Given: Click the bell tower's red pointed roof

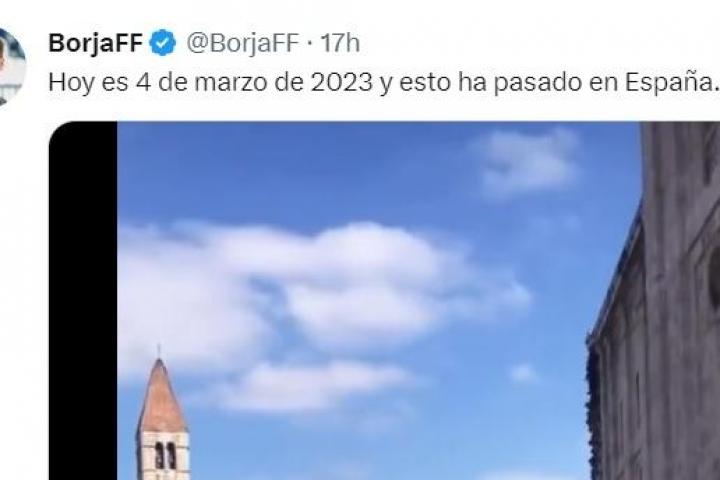Looking at the screenshot, I should pyautogui.click(x=162, y=395).
